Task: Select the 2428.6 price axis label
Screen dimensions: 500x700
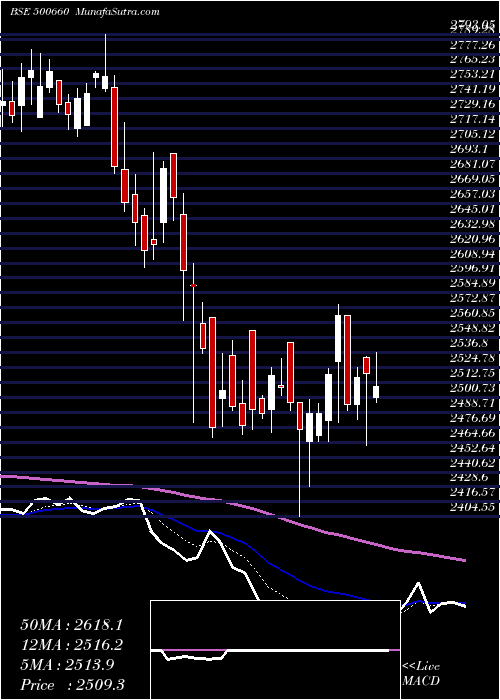Action: point(469,479)
